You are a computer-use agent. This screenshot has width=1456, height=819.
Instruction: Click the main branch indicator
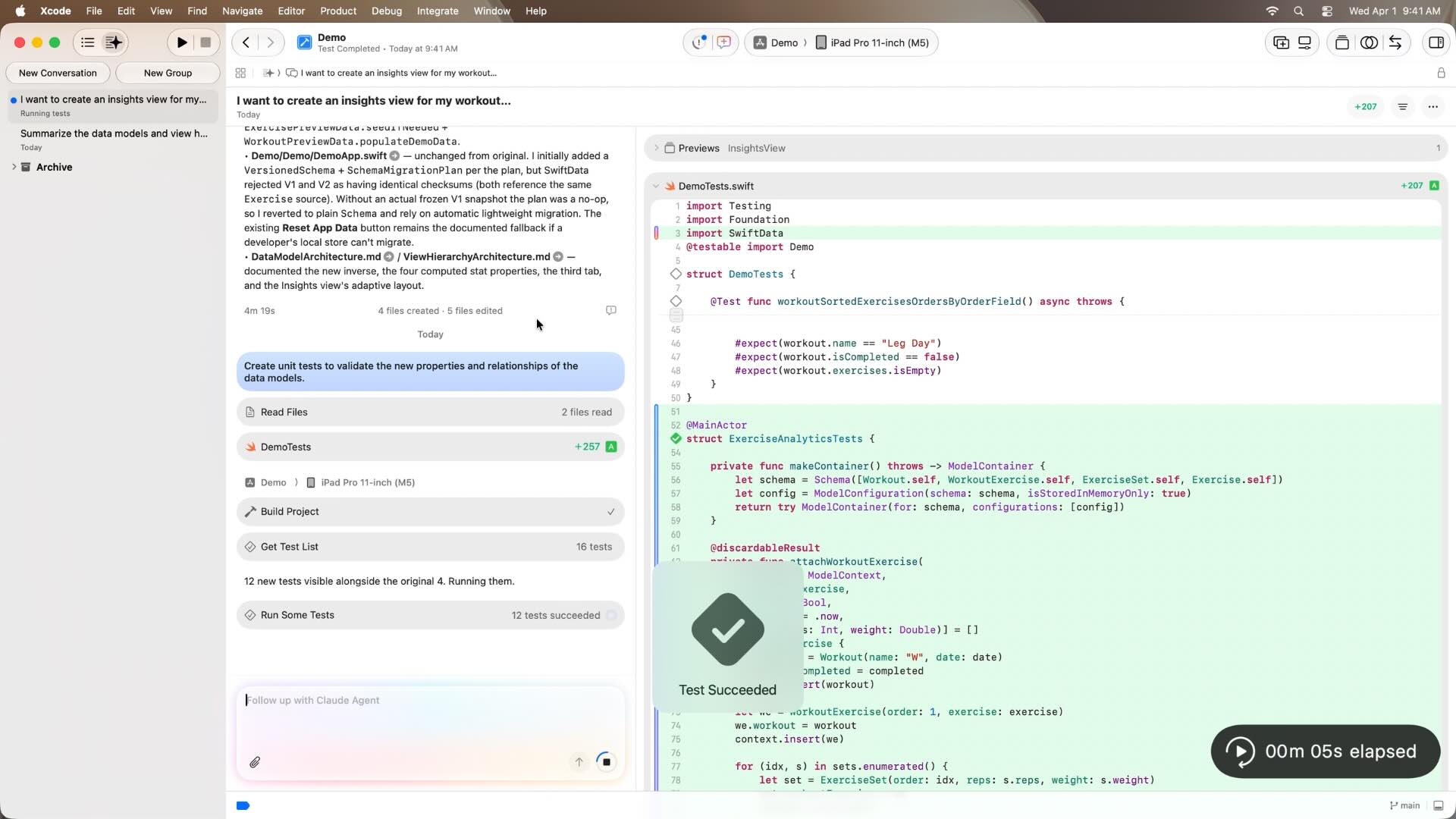pyautogui.click(x=1405, y=805)
